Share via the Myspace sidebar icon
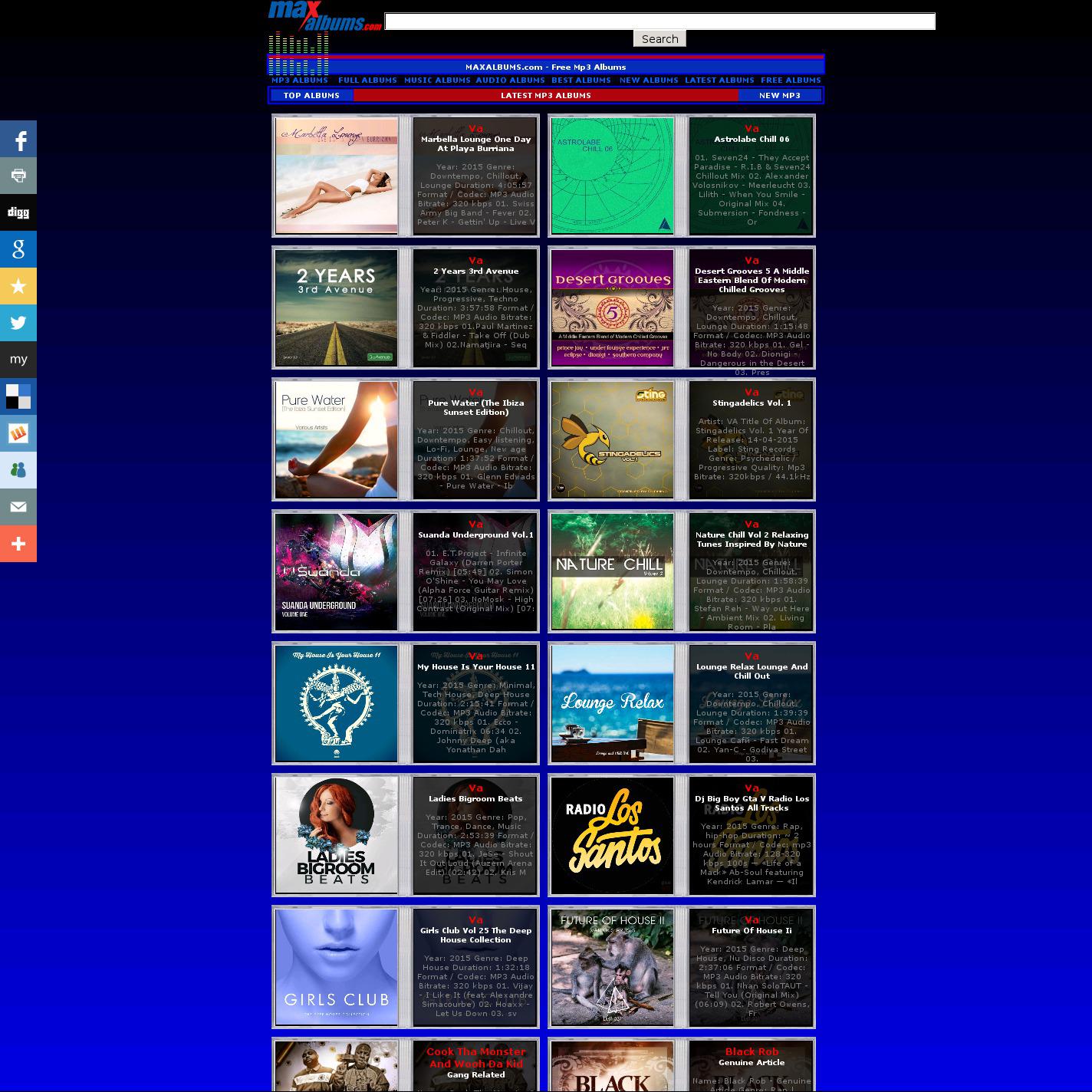This screenshot has height=1092, width=1092. (x=18, y=360)
